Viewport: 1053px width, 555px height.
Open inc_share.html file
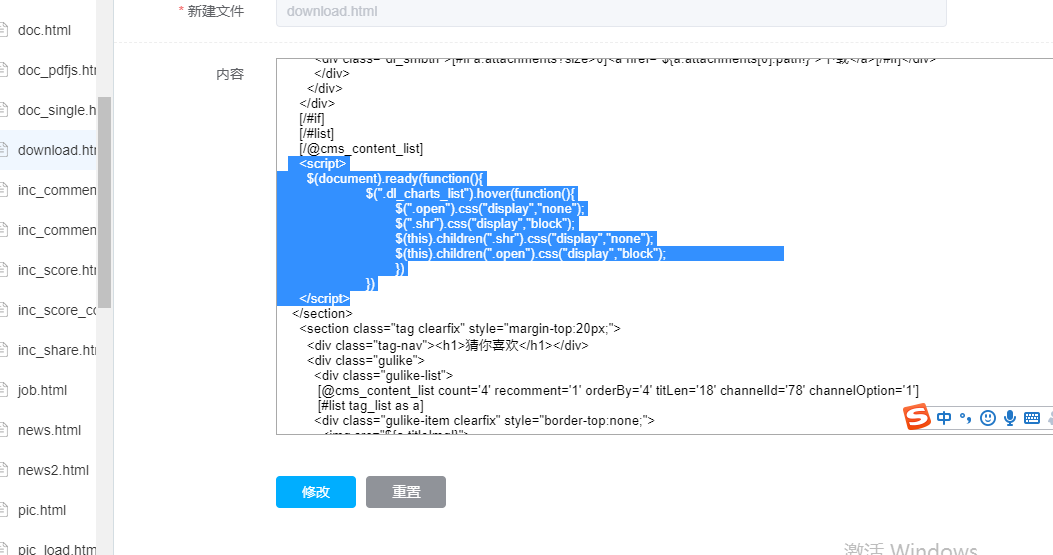coord(57,350)
